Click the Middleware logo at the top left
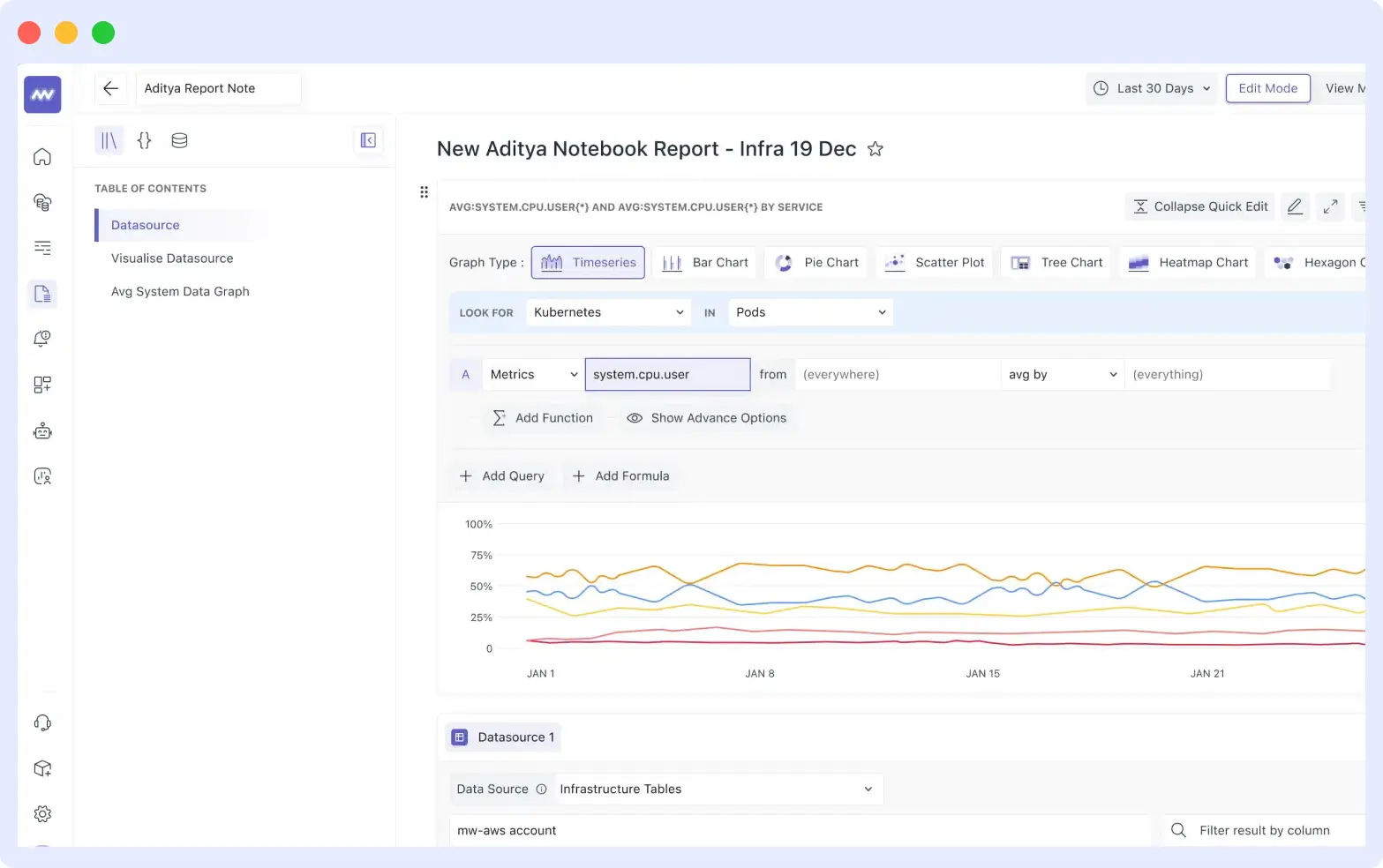 [41, 94]
